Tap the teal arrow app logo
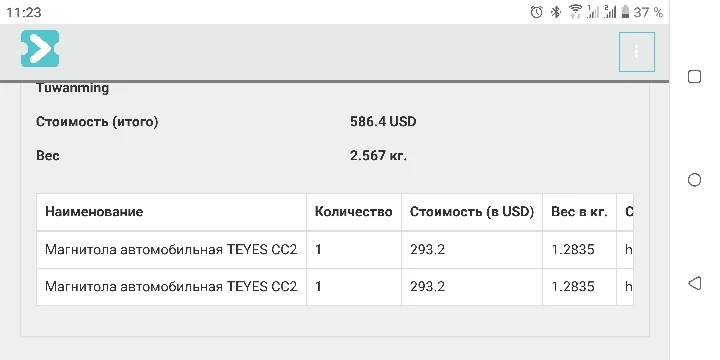This screenshot has width=720, height=360. click(x=40, y=49)
